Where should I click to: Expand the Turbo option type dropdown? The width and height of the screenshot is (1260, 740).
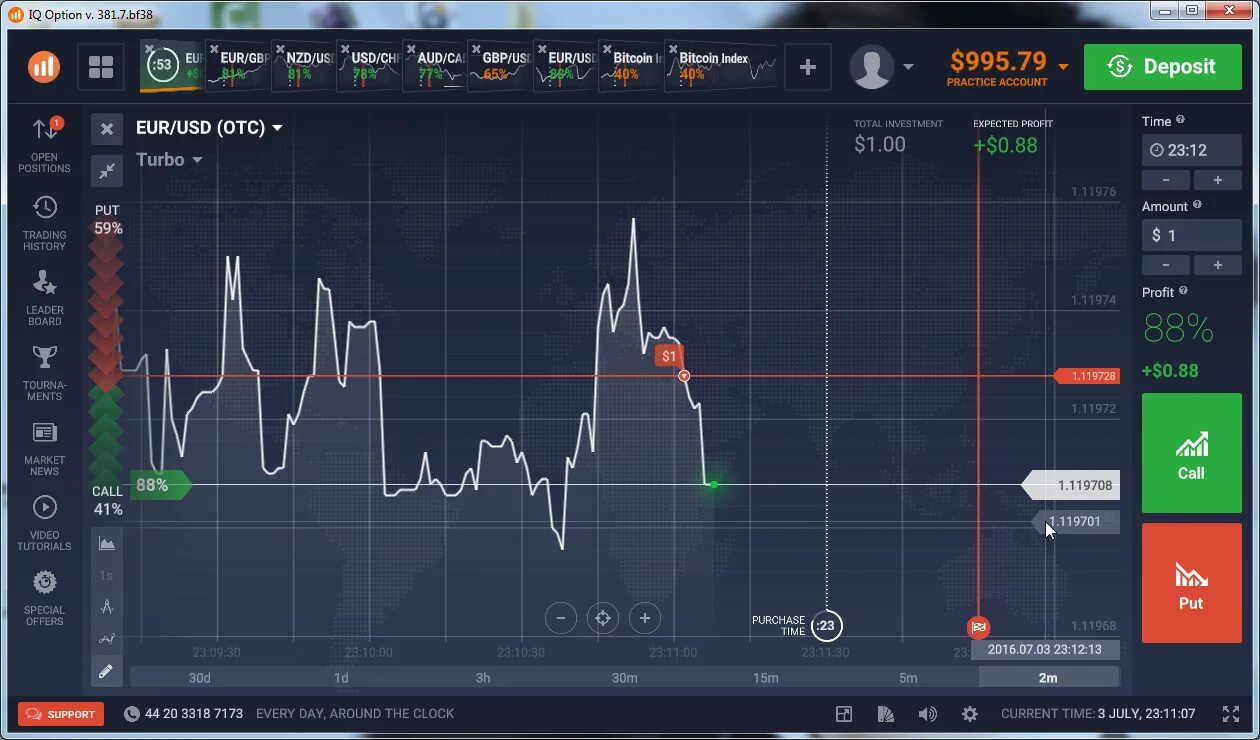[x=197, y=160]
